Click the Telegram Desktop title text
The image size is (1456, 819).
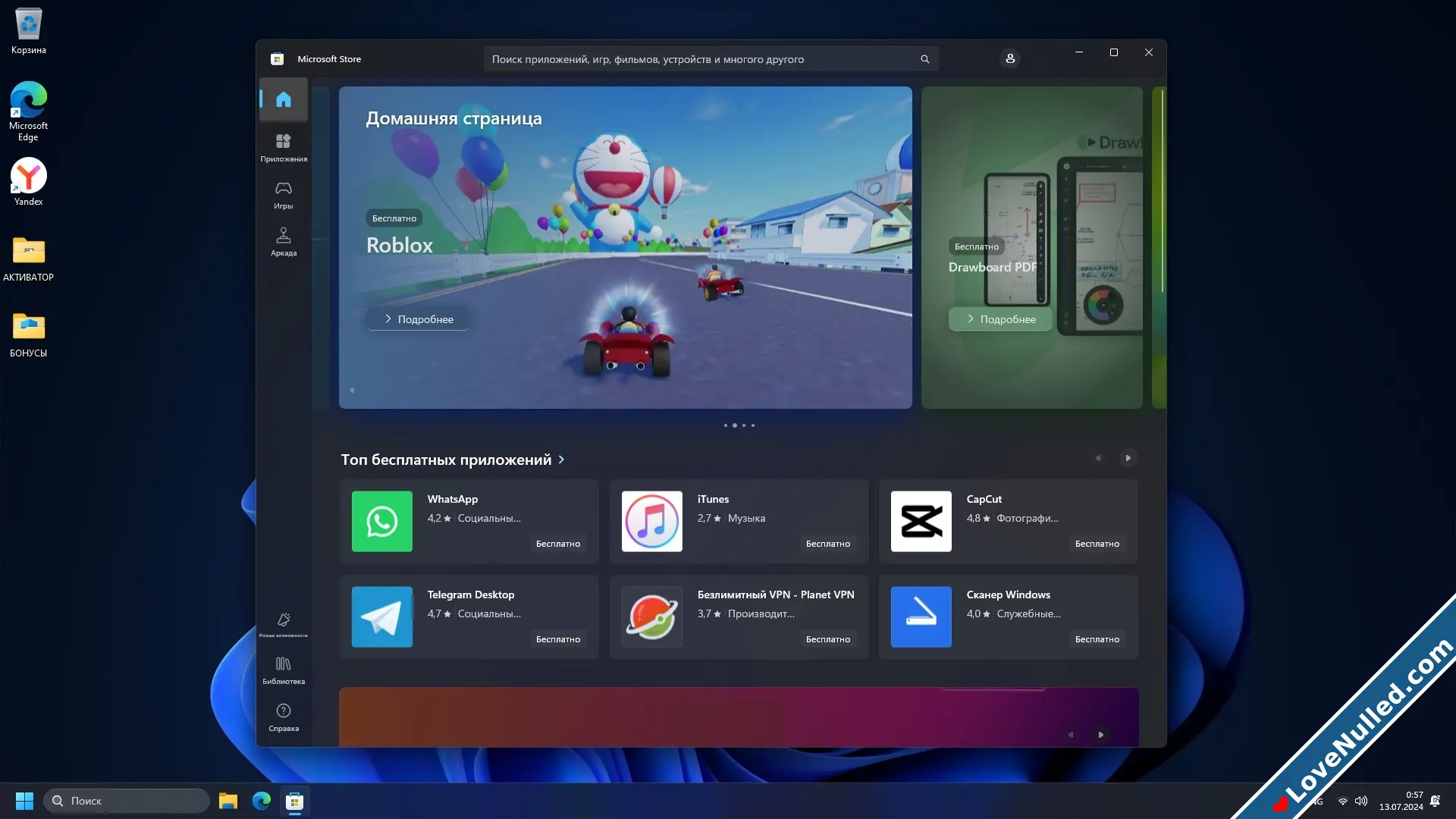(470, 595)
